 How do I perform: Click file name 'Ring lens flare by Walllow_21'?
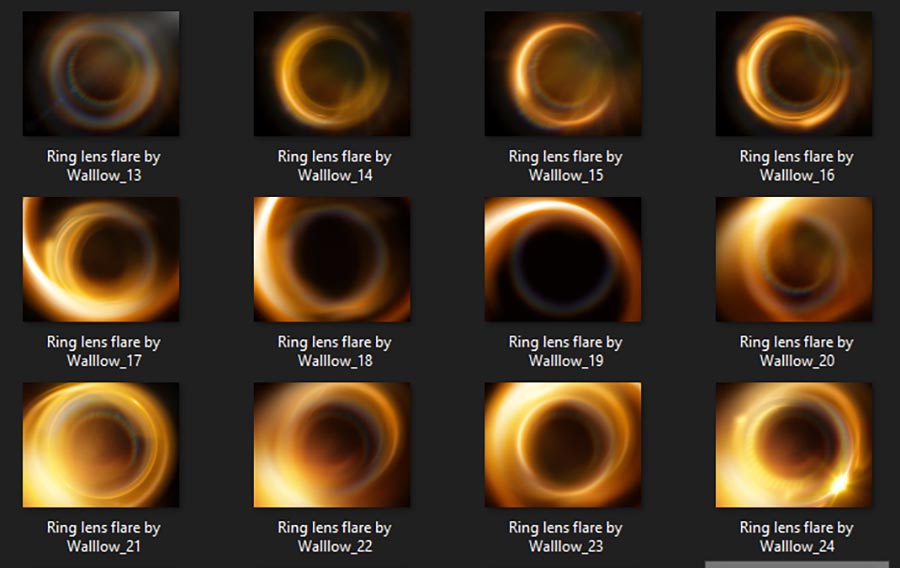point(104,536)
